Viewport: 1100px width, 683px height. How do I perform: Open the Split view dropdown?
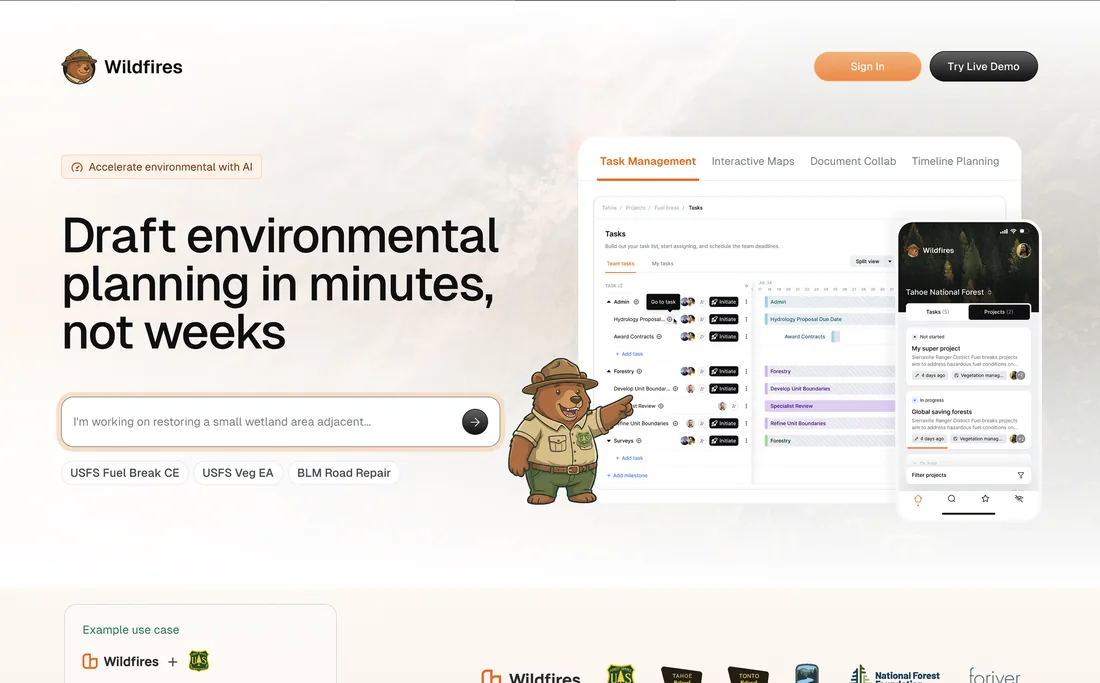pos(873,262)
